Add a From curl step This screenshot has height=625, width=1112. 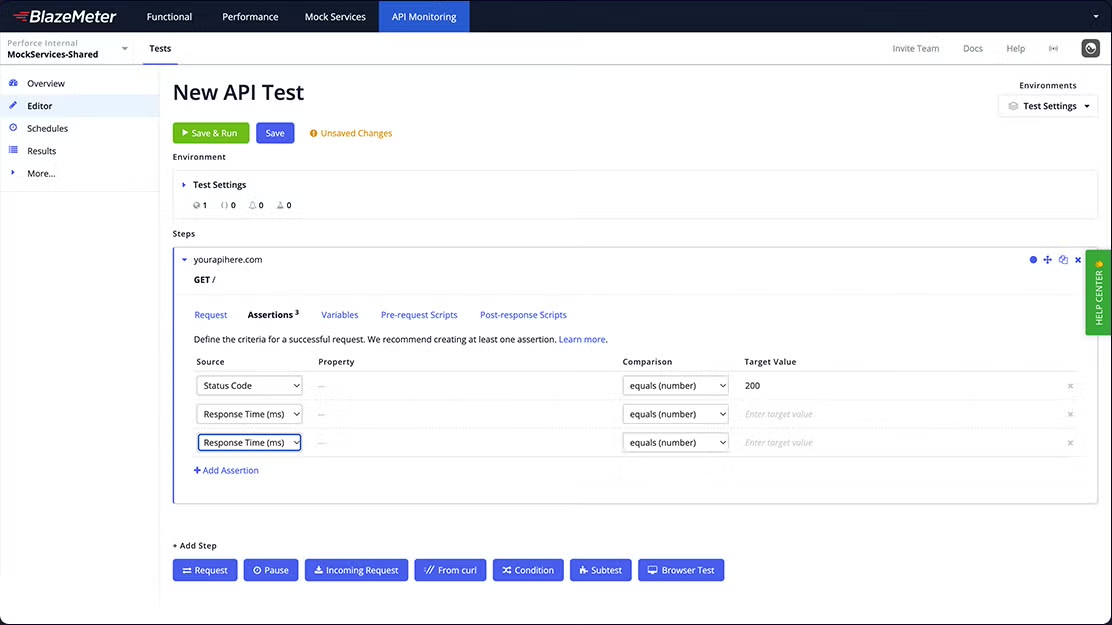point(450,570)
